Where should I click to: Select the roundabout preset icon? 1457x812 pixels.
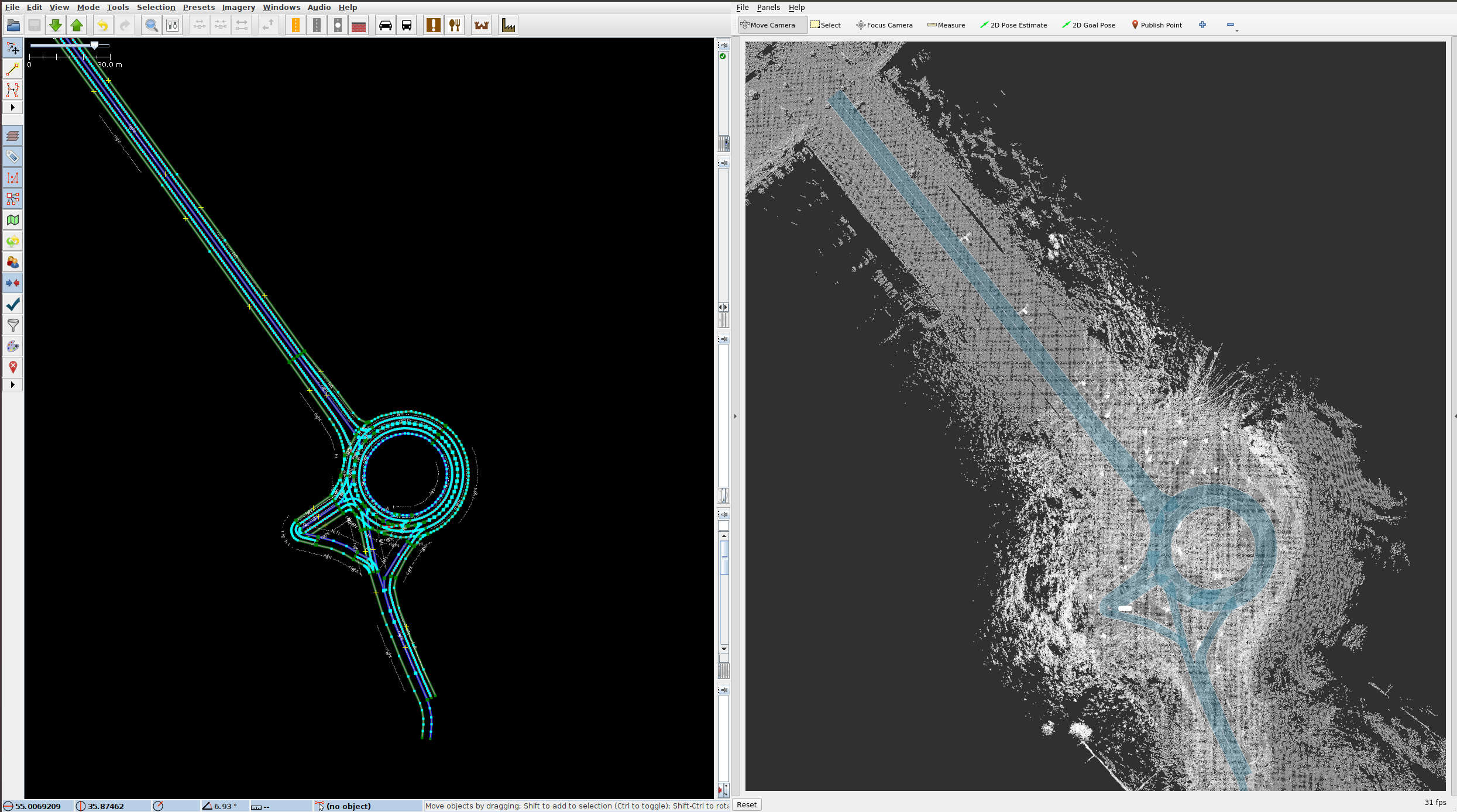[338, 25]
